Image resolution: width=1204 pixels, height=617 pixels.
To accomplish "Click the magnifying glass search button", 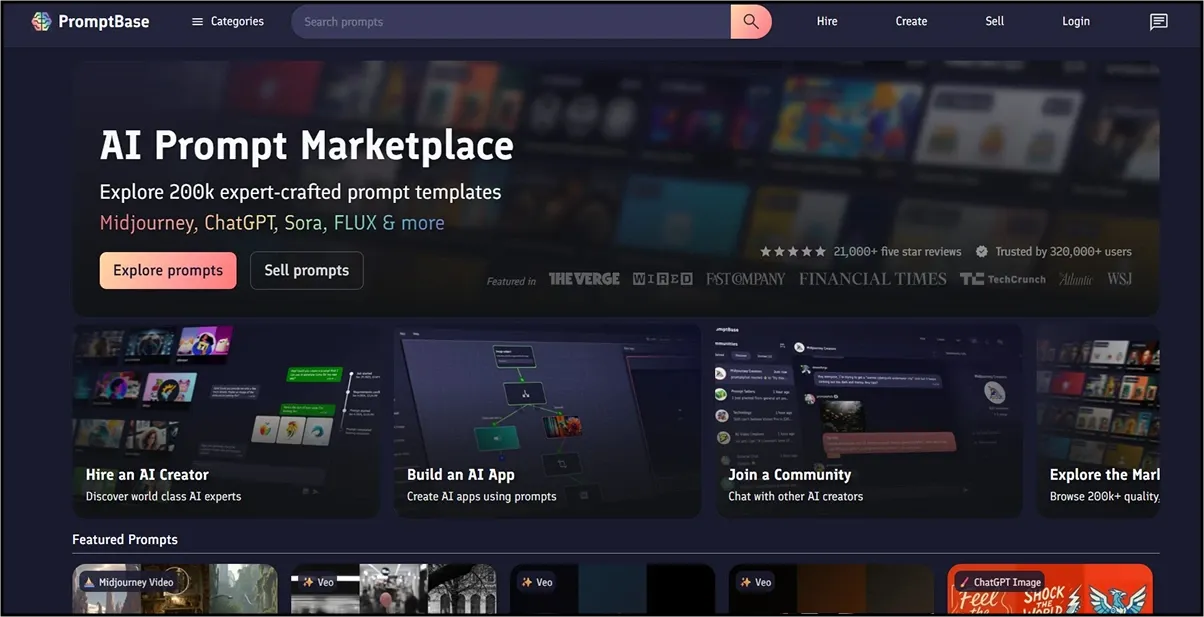I will point(751,21).
